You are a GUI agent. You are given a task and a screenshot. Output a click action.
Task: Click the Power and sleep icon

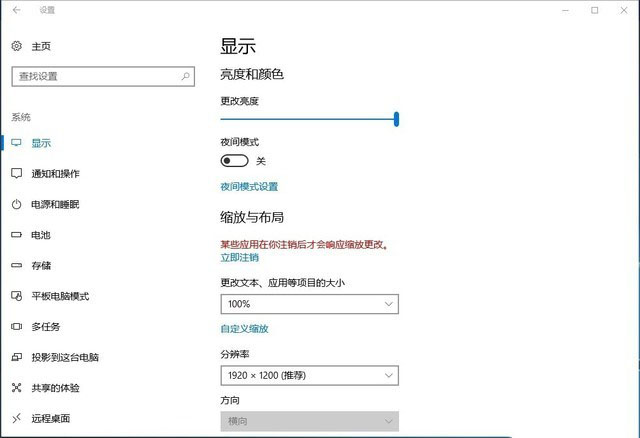(x=16, y=205)
